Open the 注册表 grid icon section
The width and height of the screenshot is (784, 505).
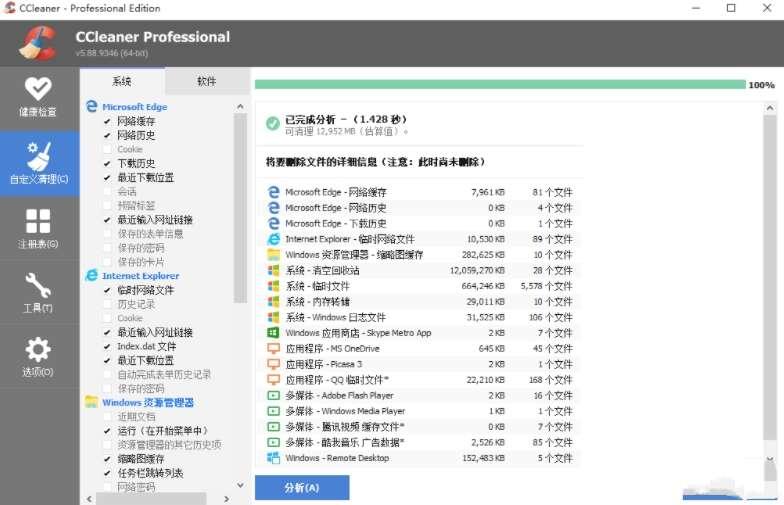pos(38,221)
